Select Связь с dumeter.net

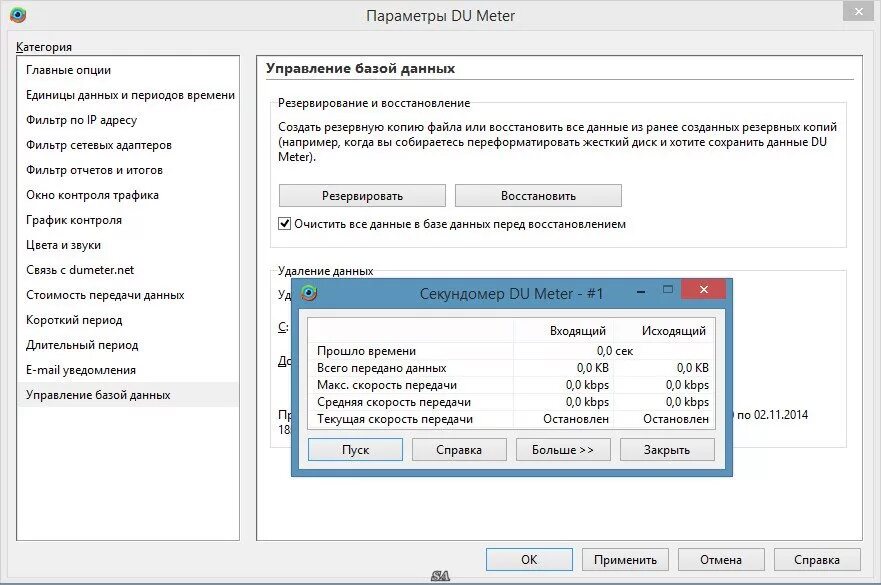[128, 270]
